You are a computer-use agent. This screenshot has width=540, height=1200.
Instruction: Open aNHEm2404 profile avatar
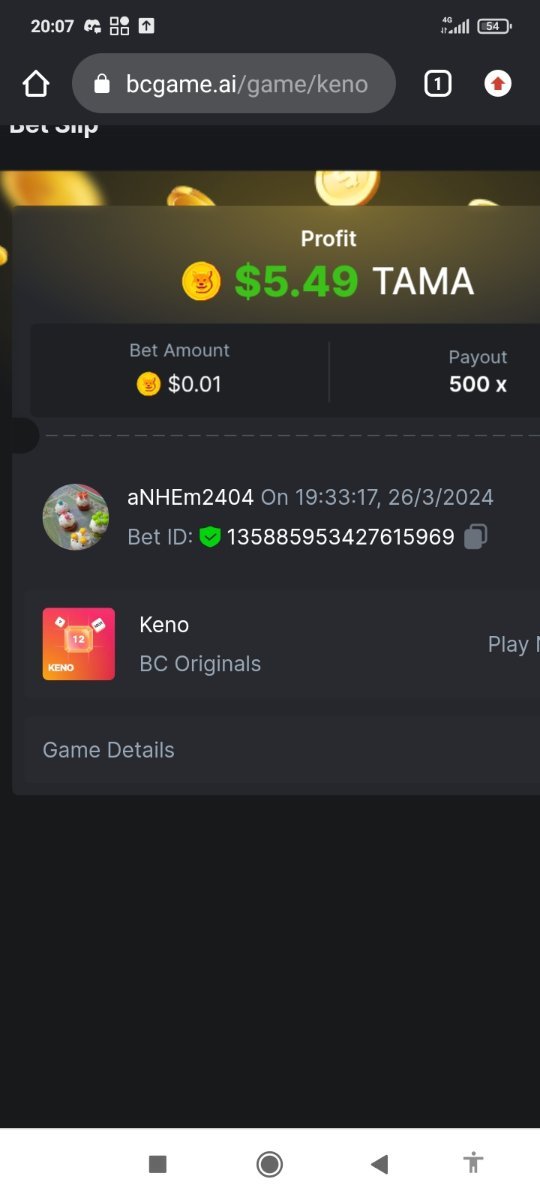[x=76, y=518]
